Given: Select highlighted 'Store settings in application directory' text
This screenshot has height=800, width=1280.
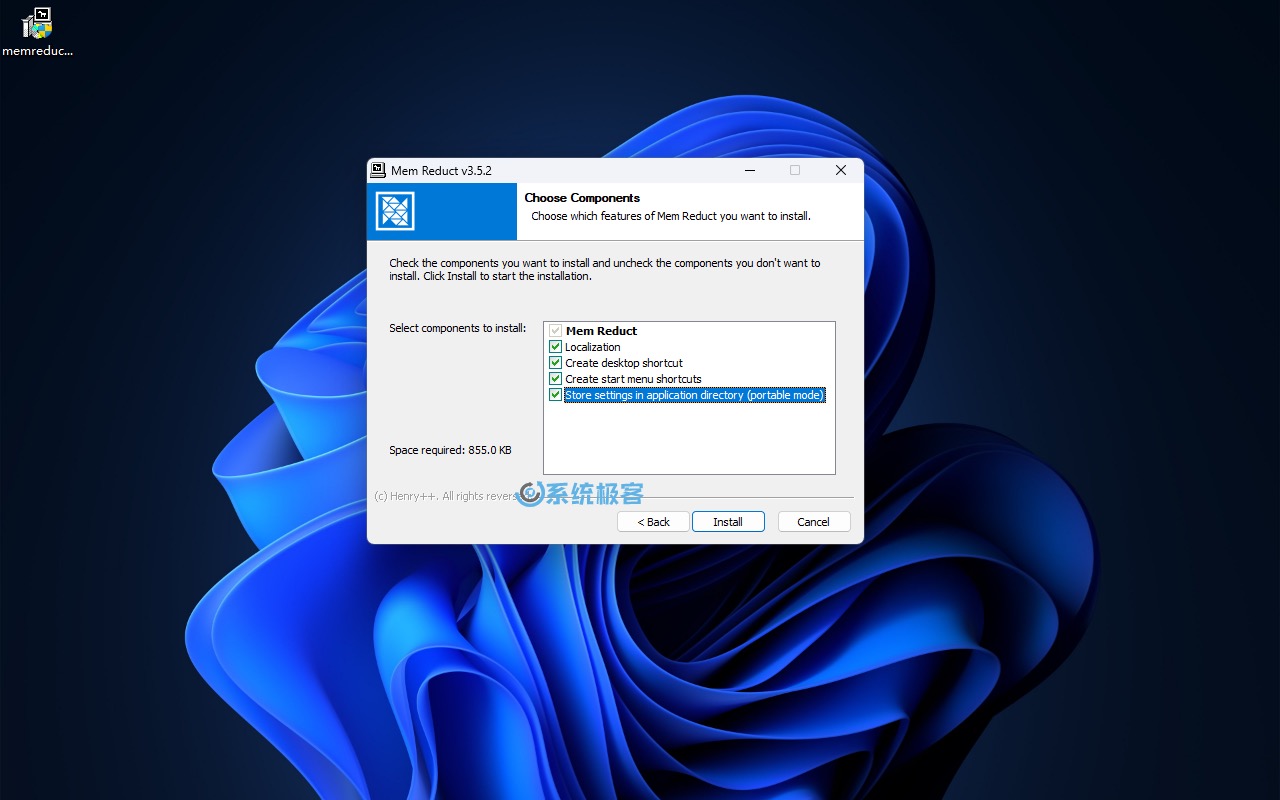Looking at the screenshot, I should (695, 395).
